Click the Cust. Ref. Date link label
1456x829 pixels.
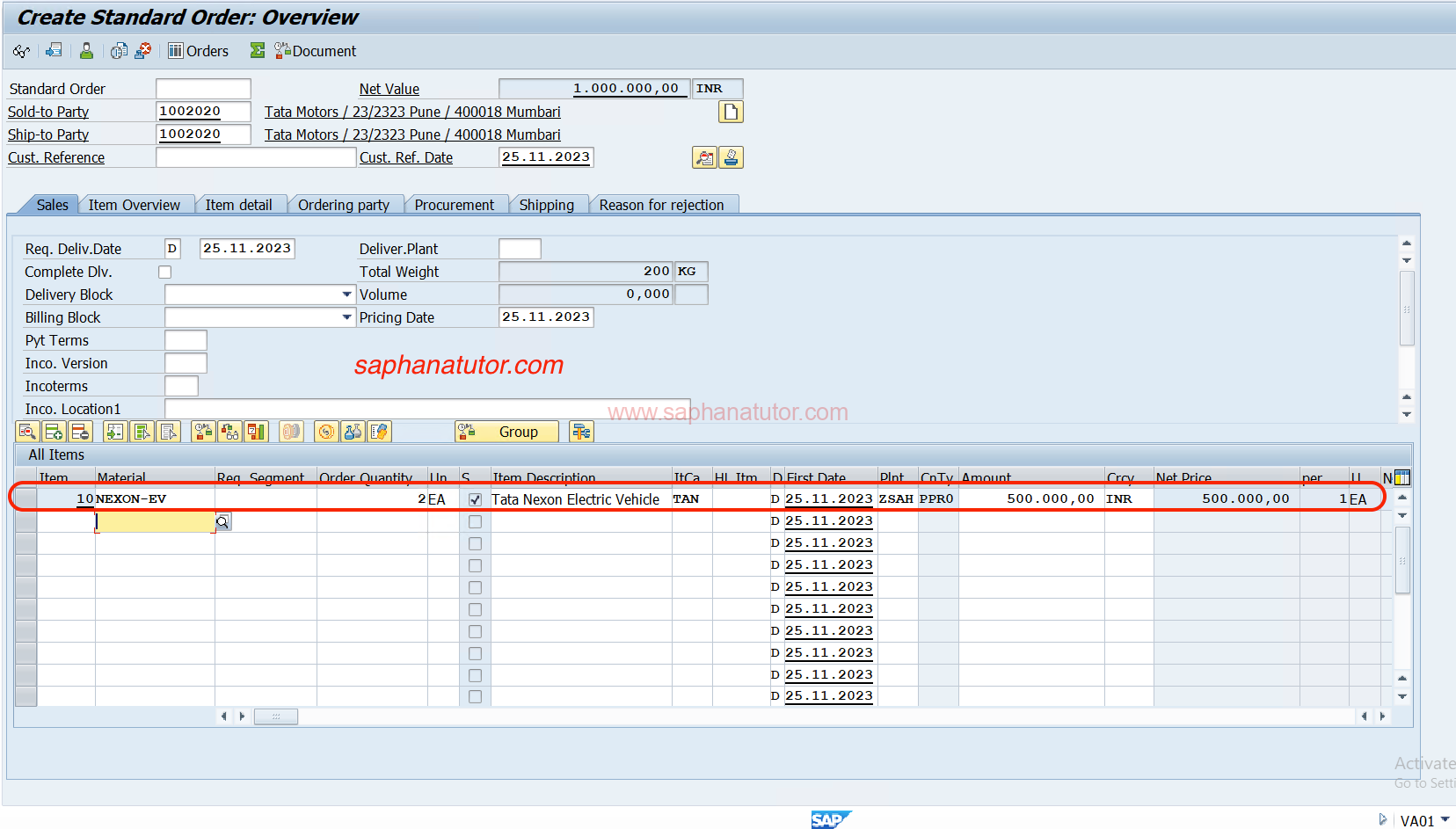(x=406, y=157)
